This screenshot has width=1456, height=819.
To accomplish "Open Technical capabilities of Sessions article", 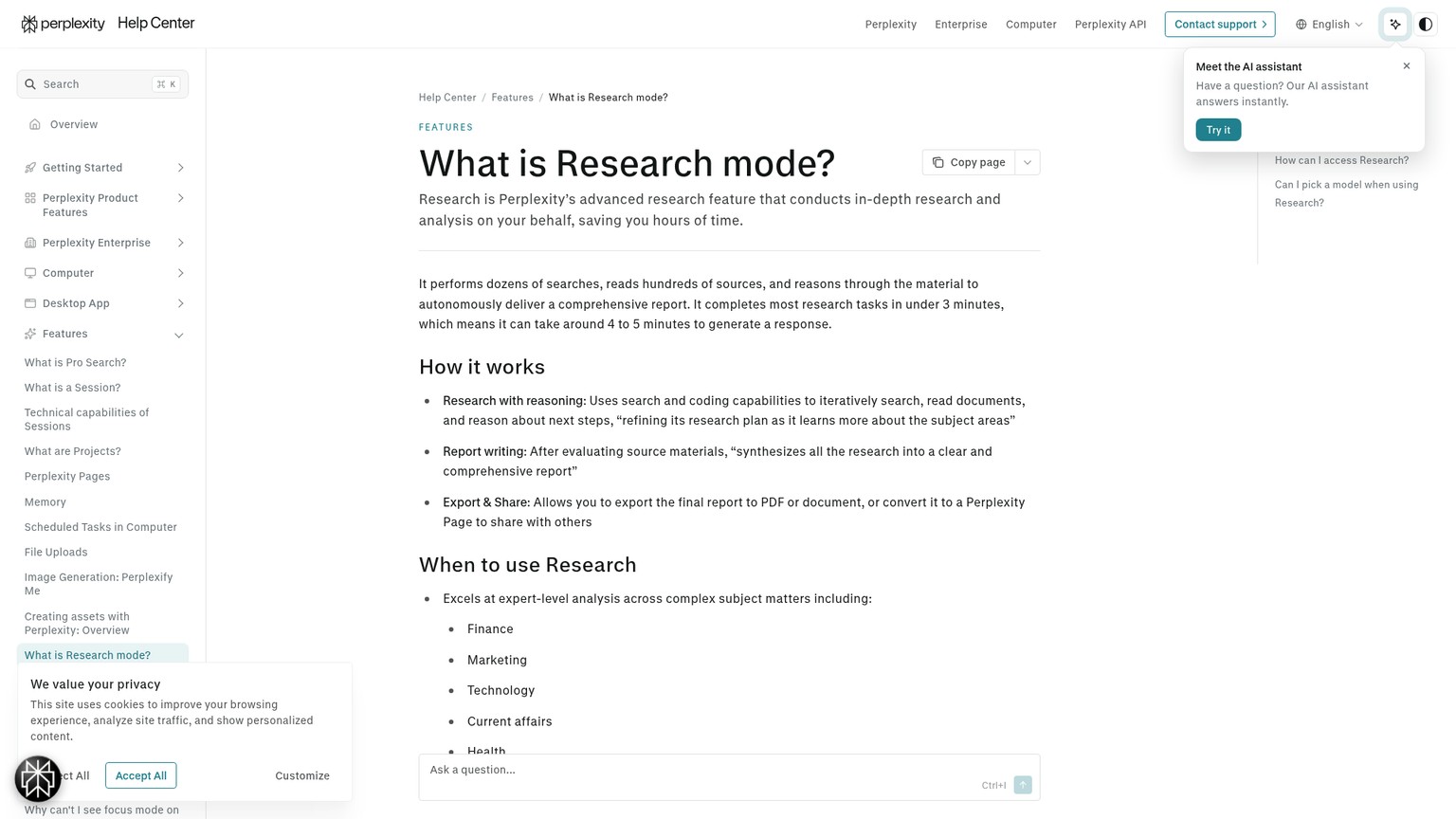I will (x=86, y=419).
